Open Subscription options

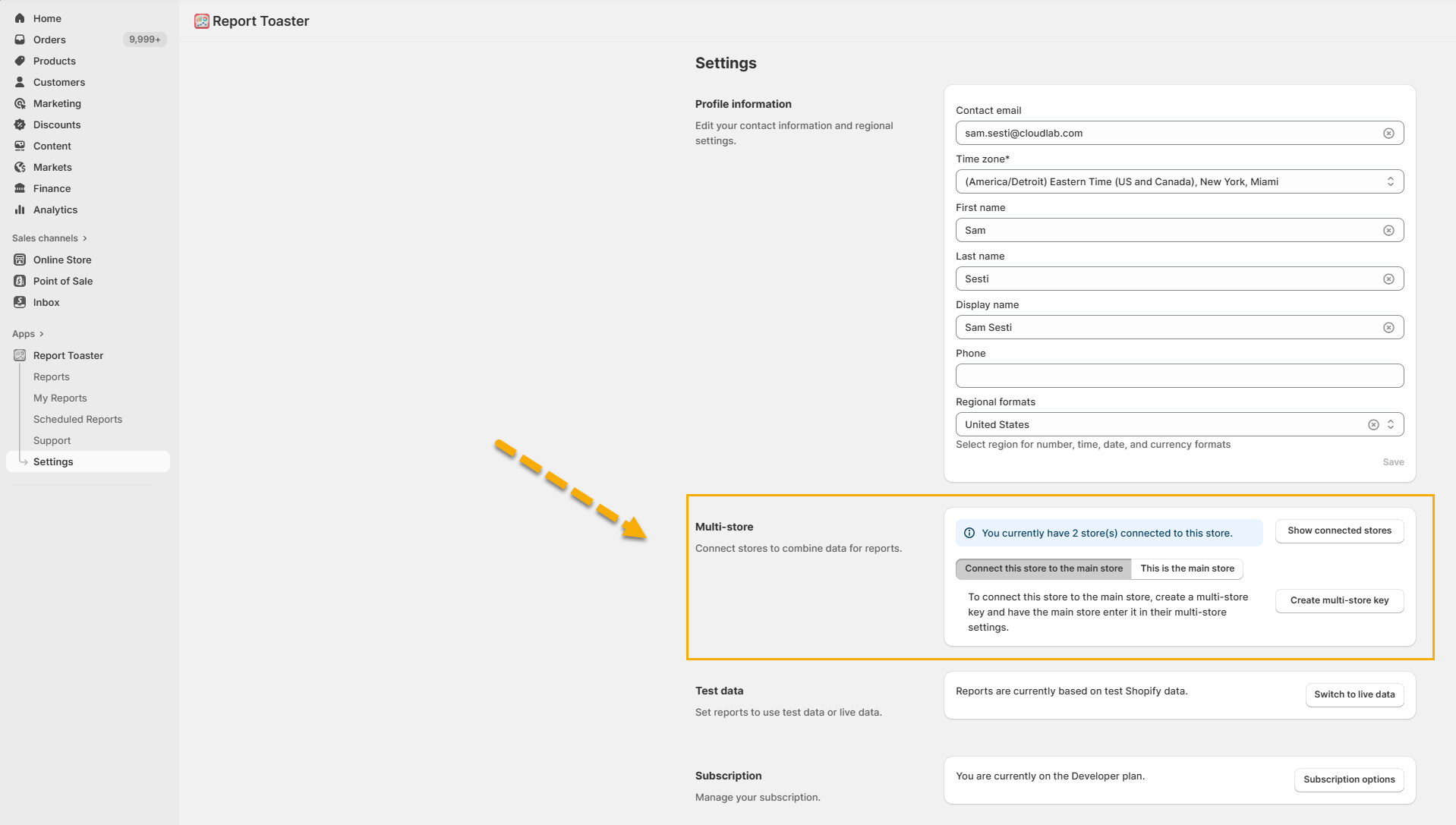pos(1348,779)
